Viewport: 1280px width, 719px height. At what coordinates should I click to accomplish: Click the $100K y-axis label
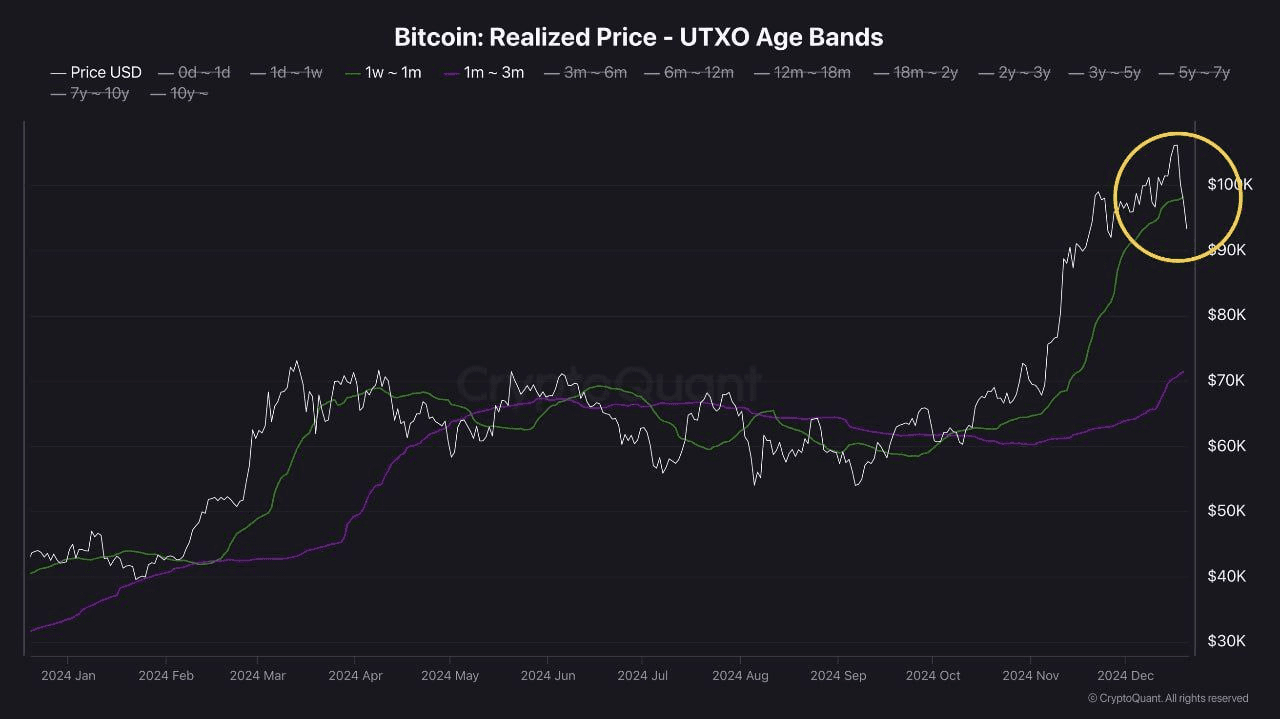1229,184
